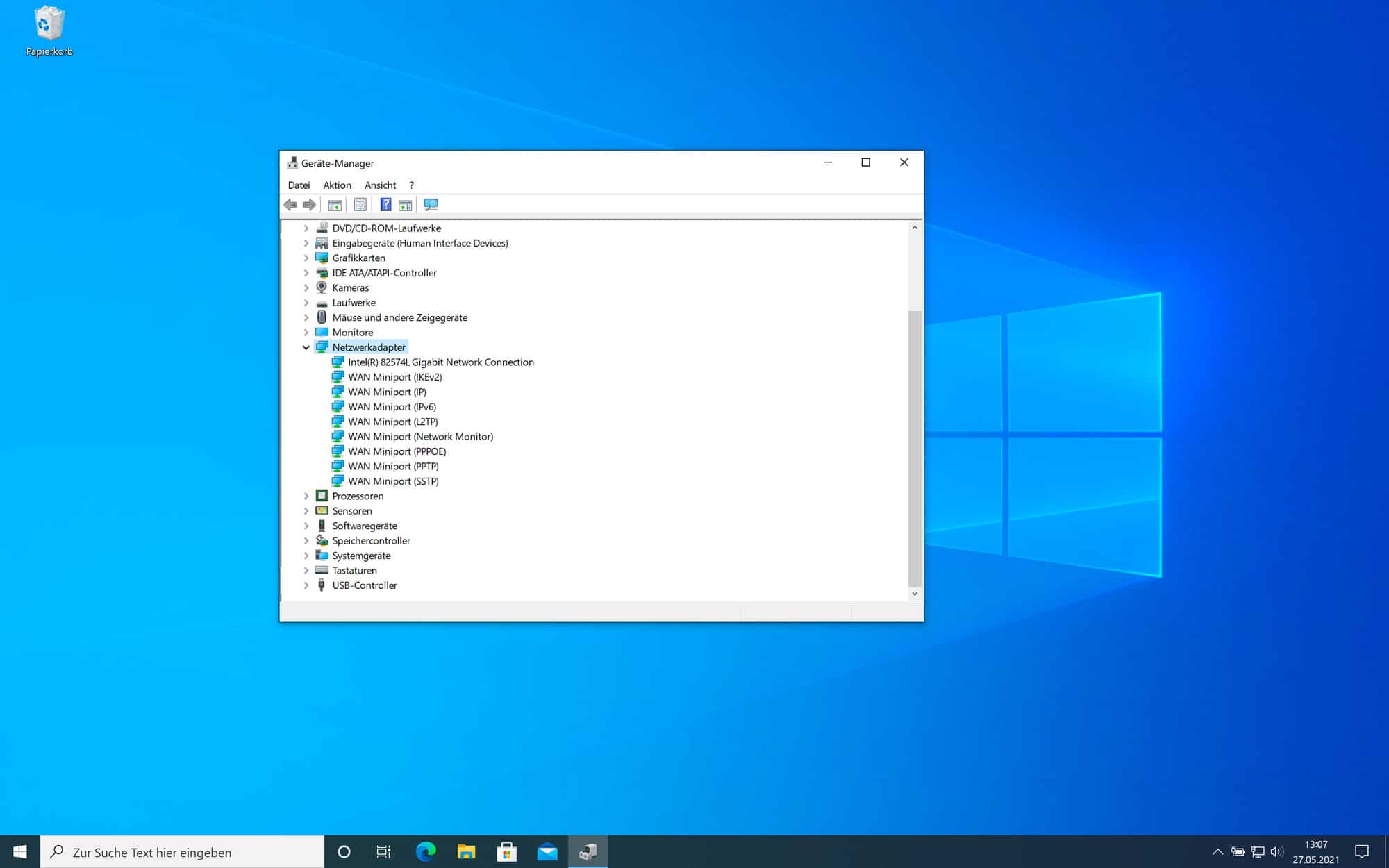Click the Forward arrow in Device Manager toolbar

point(309,205)
